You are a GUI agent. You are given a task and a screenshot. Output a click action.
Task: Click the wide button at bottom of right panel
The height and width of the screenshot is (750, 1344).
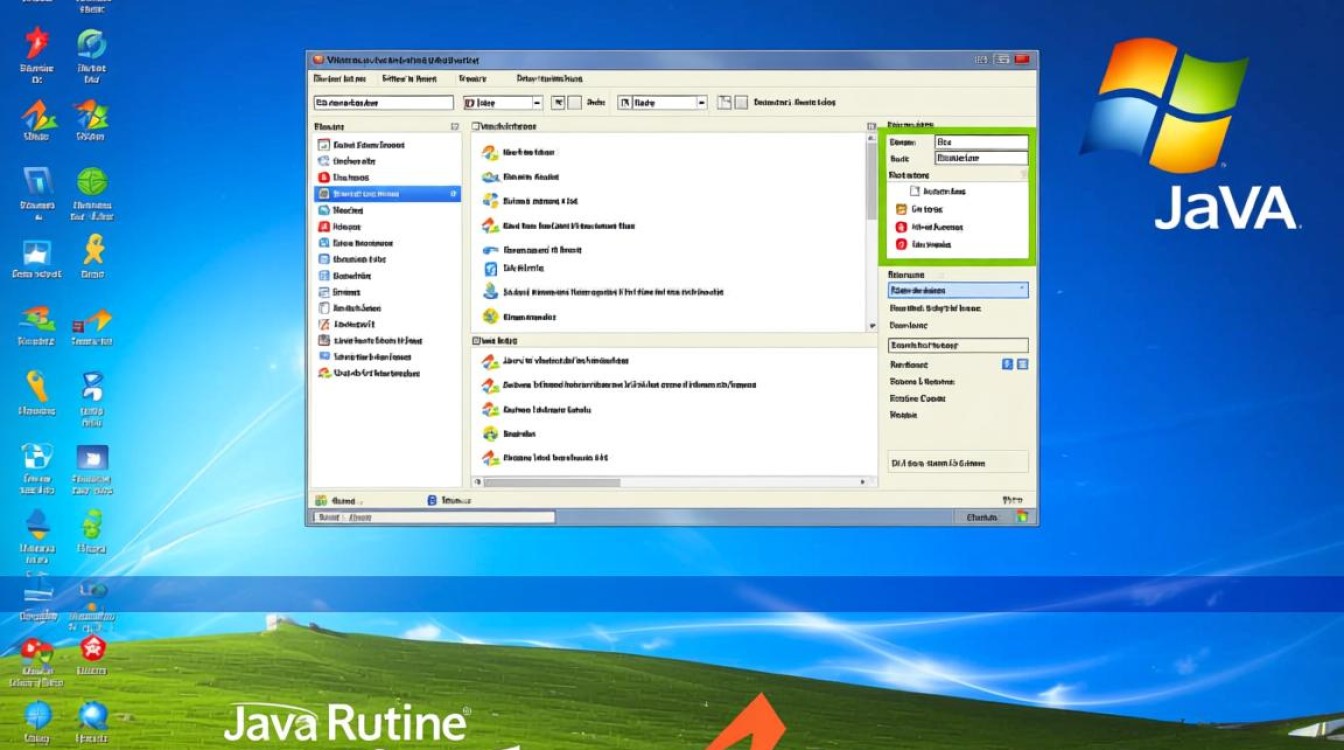click(x=957, y=462)
